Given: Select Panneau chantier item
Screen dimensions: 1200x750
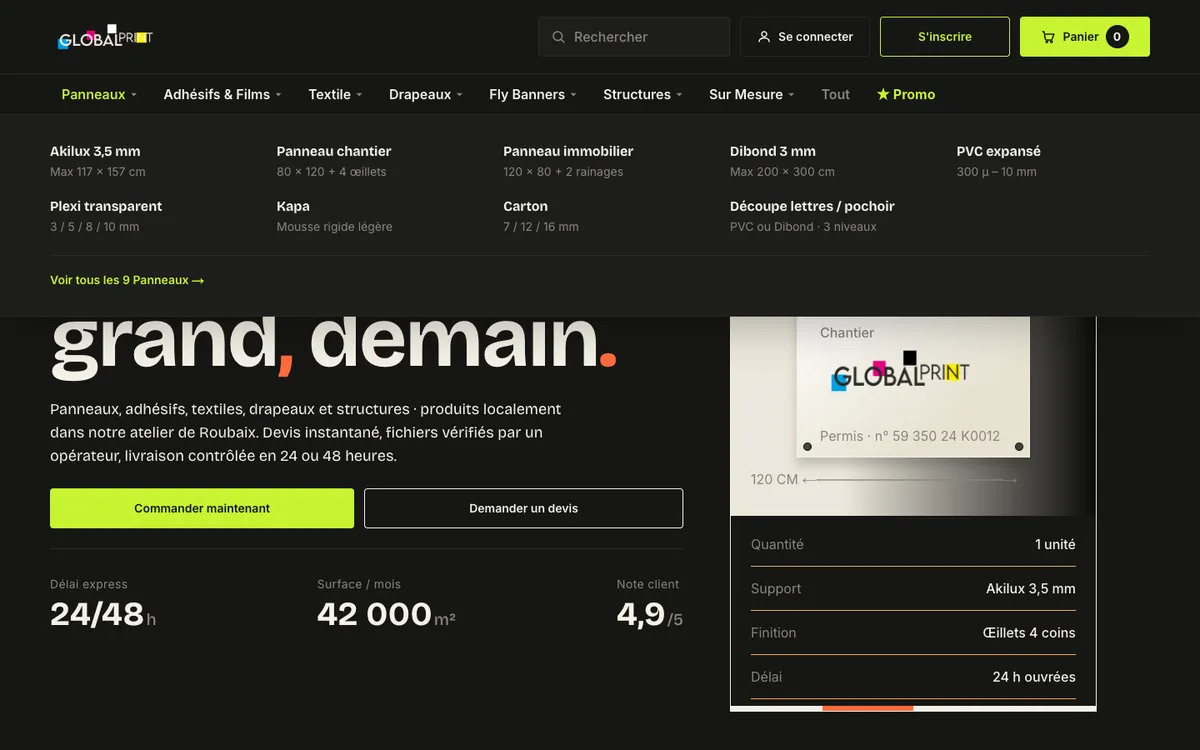Looking at the screenshot, I should (x=334, y=161).
